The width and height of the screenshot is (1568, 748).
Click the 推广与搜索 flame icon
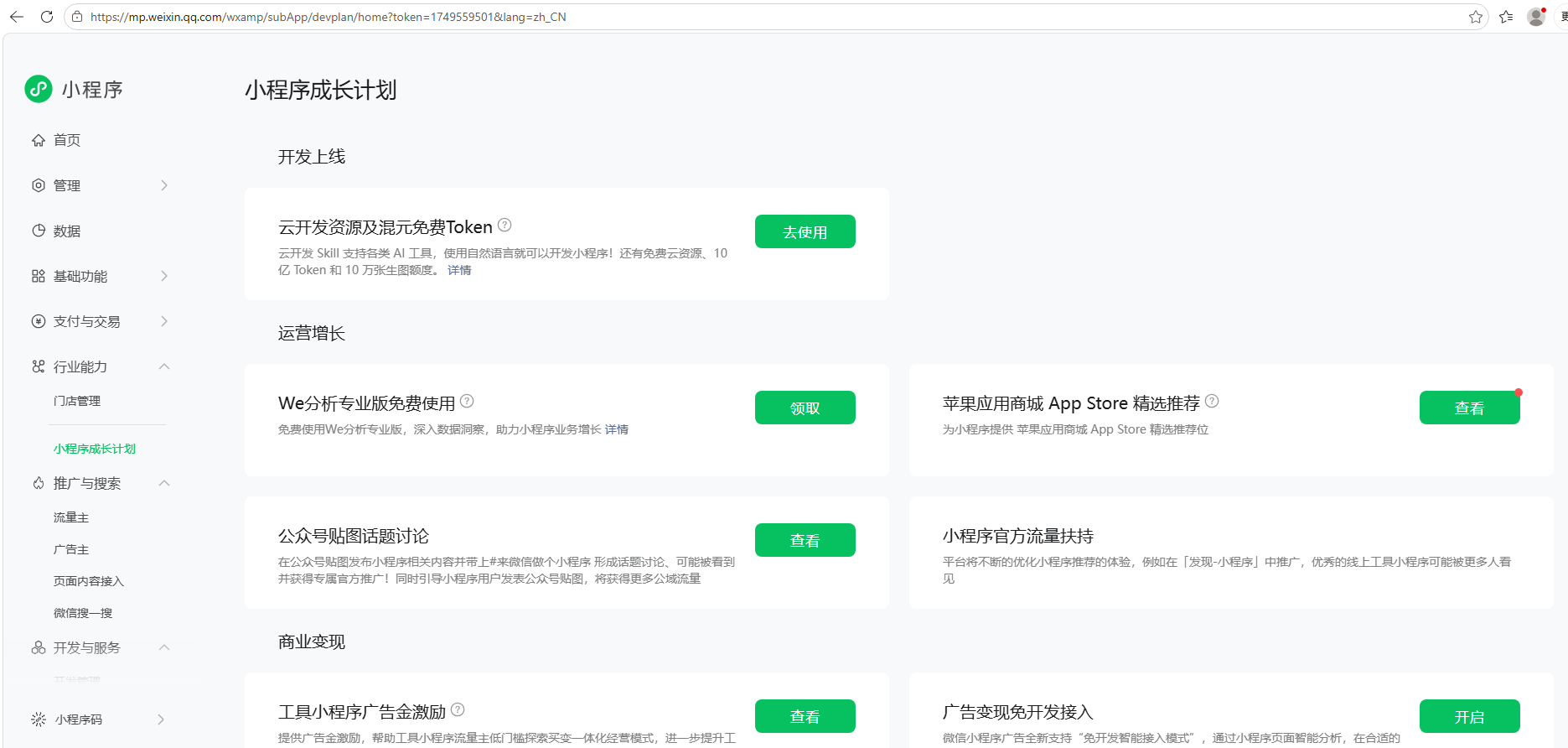pyautogui.click(x=39, y=483)
